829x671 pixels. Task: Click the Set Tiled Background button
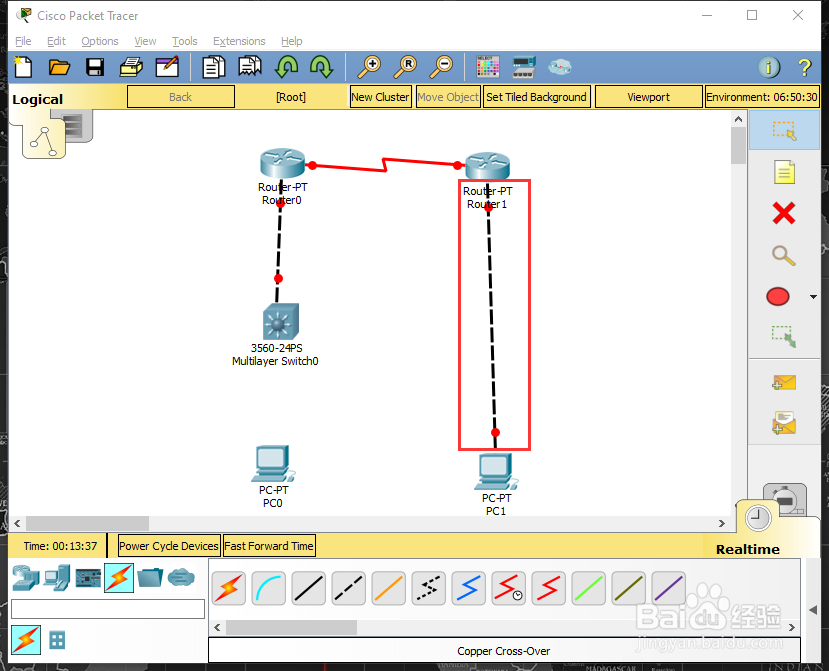click(536, 97)
